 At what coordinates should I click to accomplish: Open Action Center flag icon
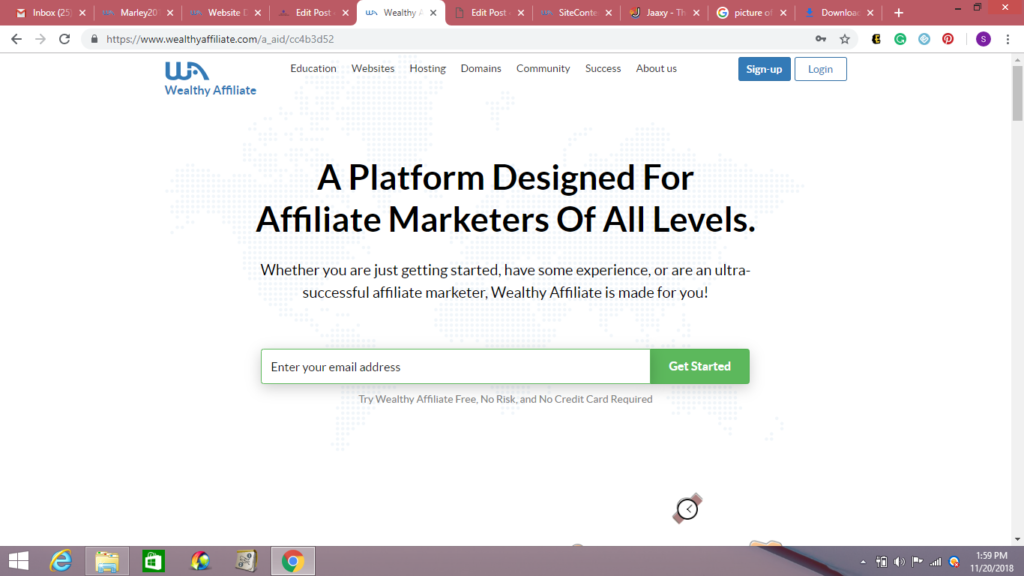918,562
